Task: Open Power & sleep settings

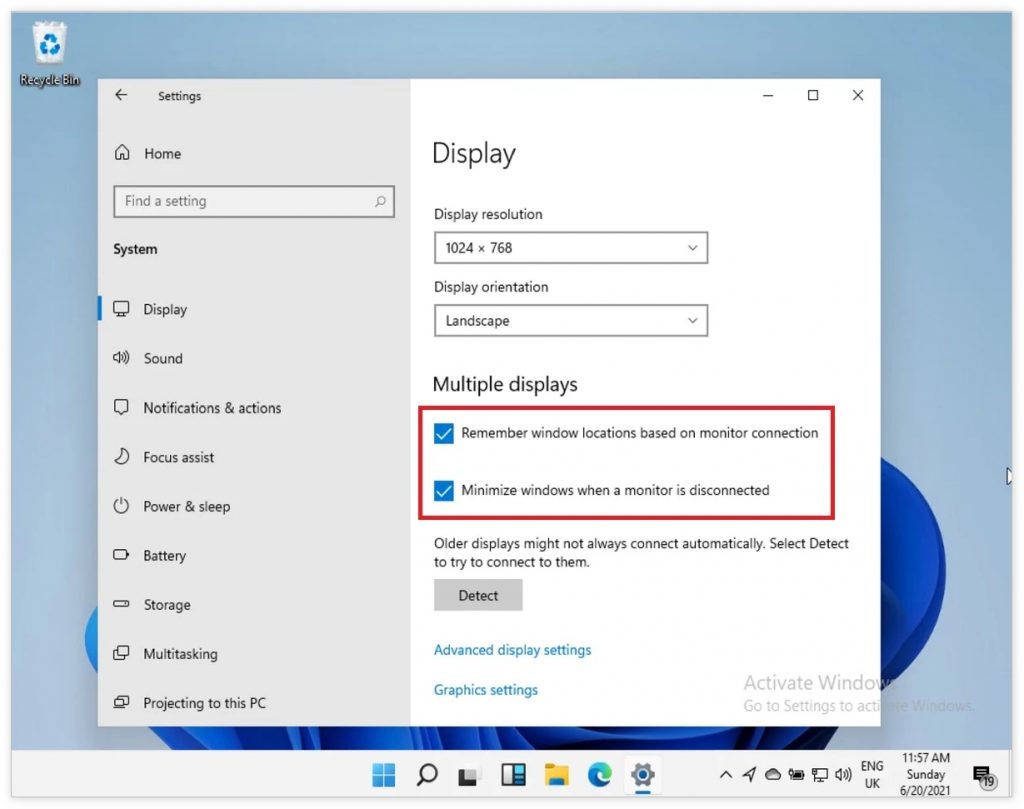Action: 186,507
